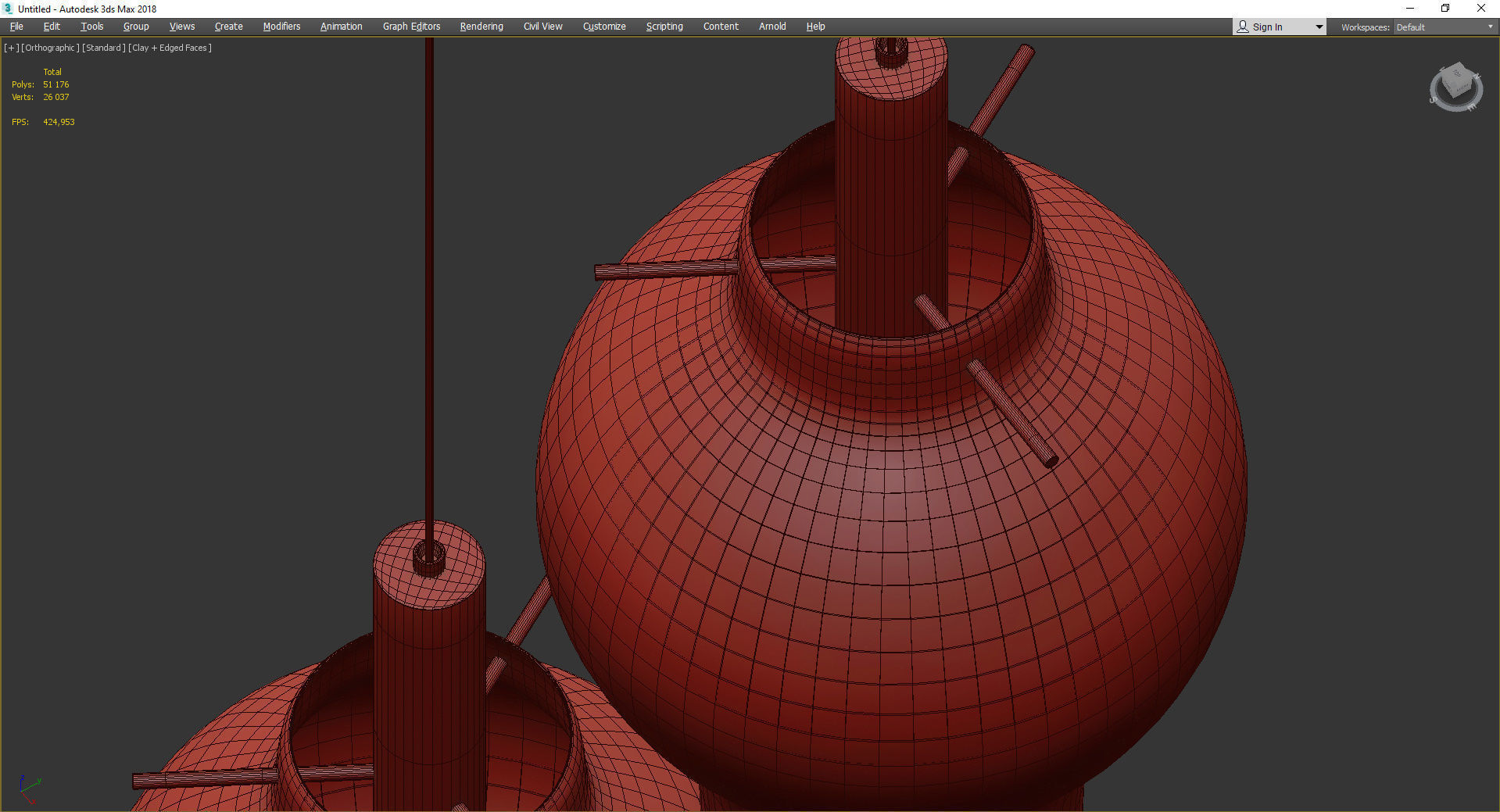Open the Modifiers menu
The height and width of the screenshot is (812, 1500).
[x=281, y=27]
